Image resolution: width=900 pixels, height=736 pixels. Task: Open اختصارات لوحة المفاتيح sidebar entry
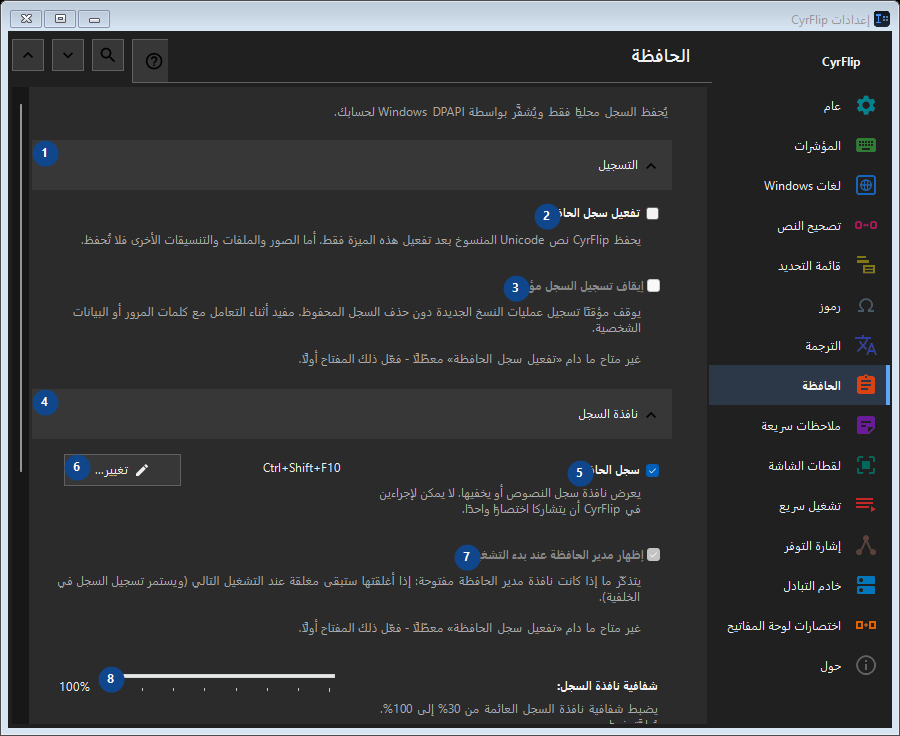799,625
